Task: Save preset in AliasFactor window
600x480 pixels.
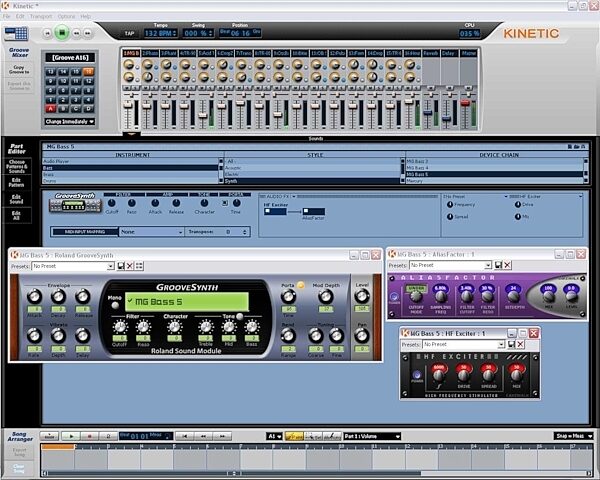Action: click(498, 265)
